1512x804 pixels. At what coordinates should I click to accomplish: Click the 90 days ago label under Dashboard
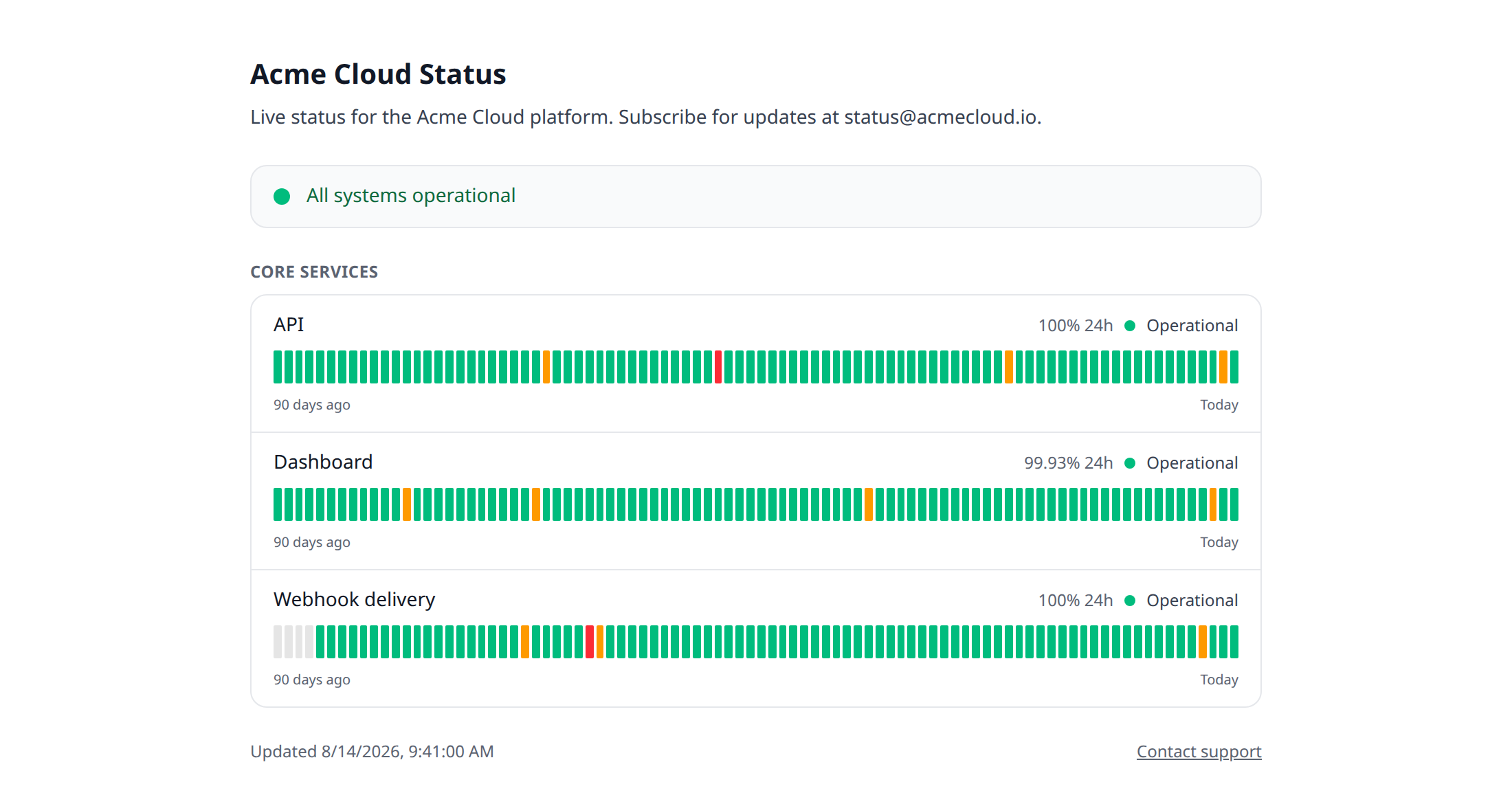pyautogui.click(x=312, y=542)
